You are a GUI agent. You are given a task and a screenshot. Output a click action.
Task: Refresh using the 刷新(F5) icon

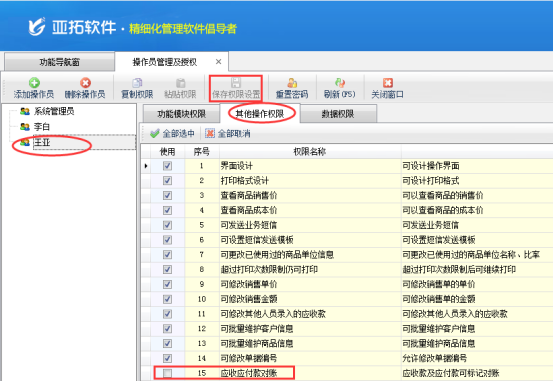[340, 83]
